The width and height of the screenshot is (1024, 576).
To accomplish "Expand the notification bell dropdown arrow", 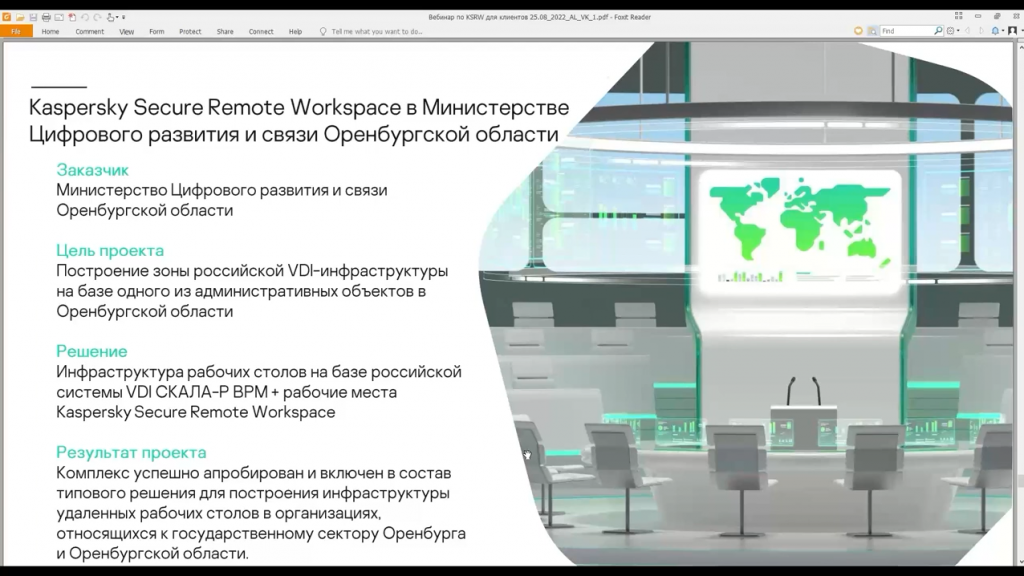I will (x=1003, y=31).
